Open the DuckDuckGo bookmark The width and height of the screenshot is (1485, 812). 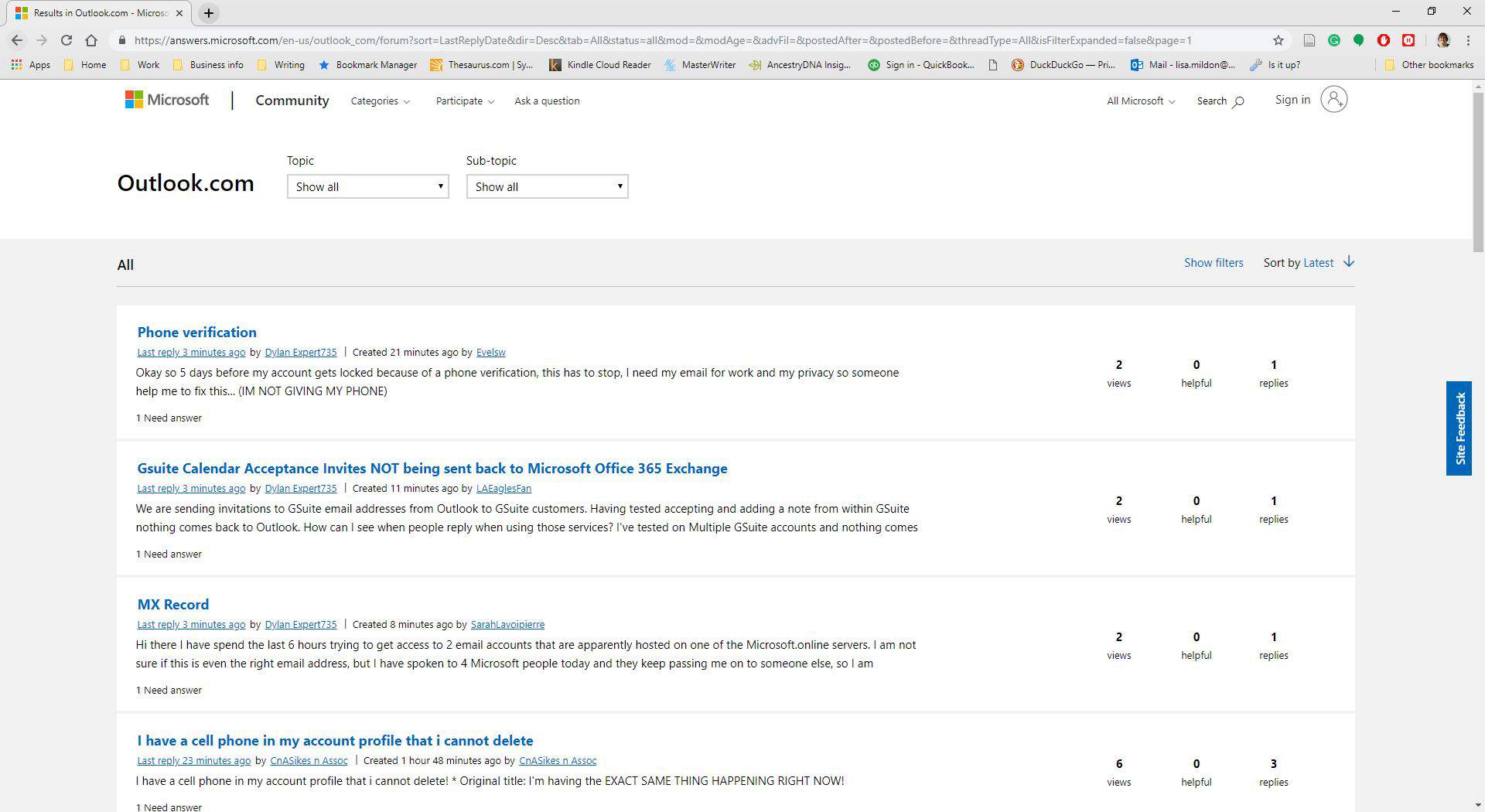[x=1063, y=65]
